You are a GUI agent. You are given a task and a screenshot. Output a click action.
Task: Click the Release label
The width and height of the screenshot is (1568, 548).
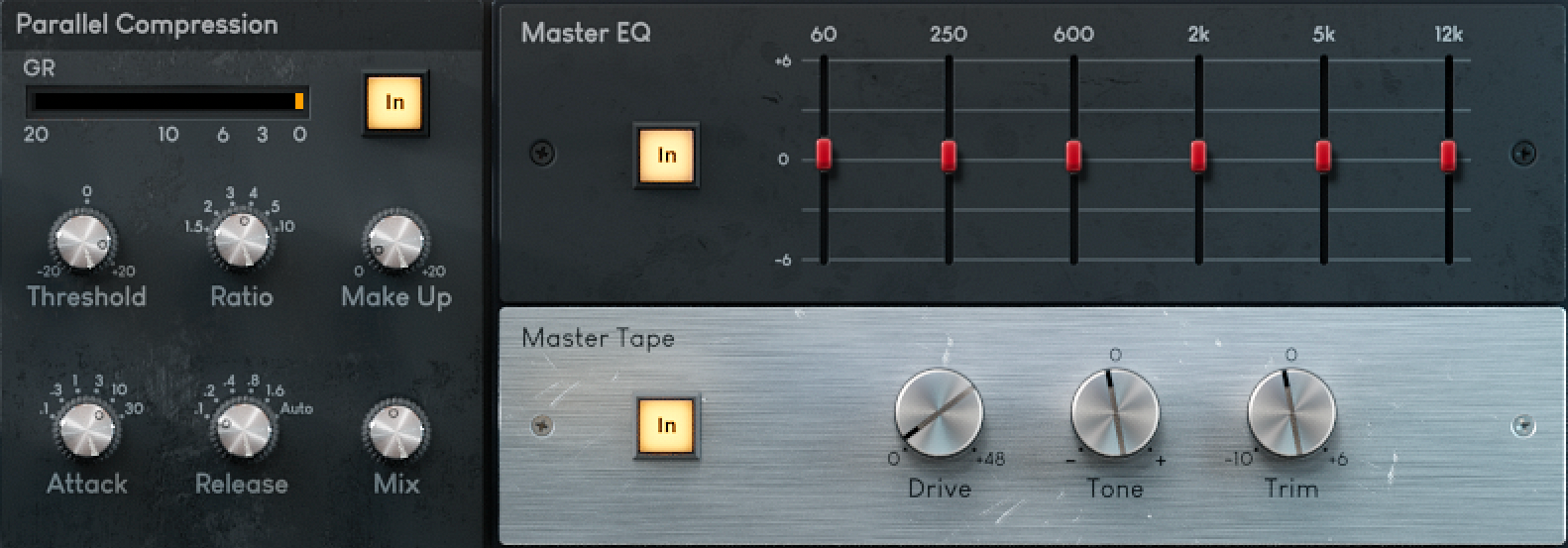click(242, 484)
